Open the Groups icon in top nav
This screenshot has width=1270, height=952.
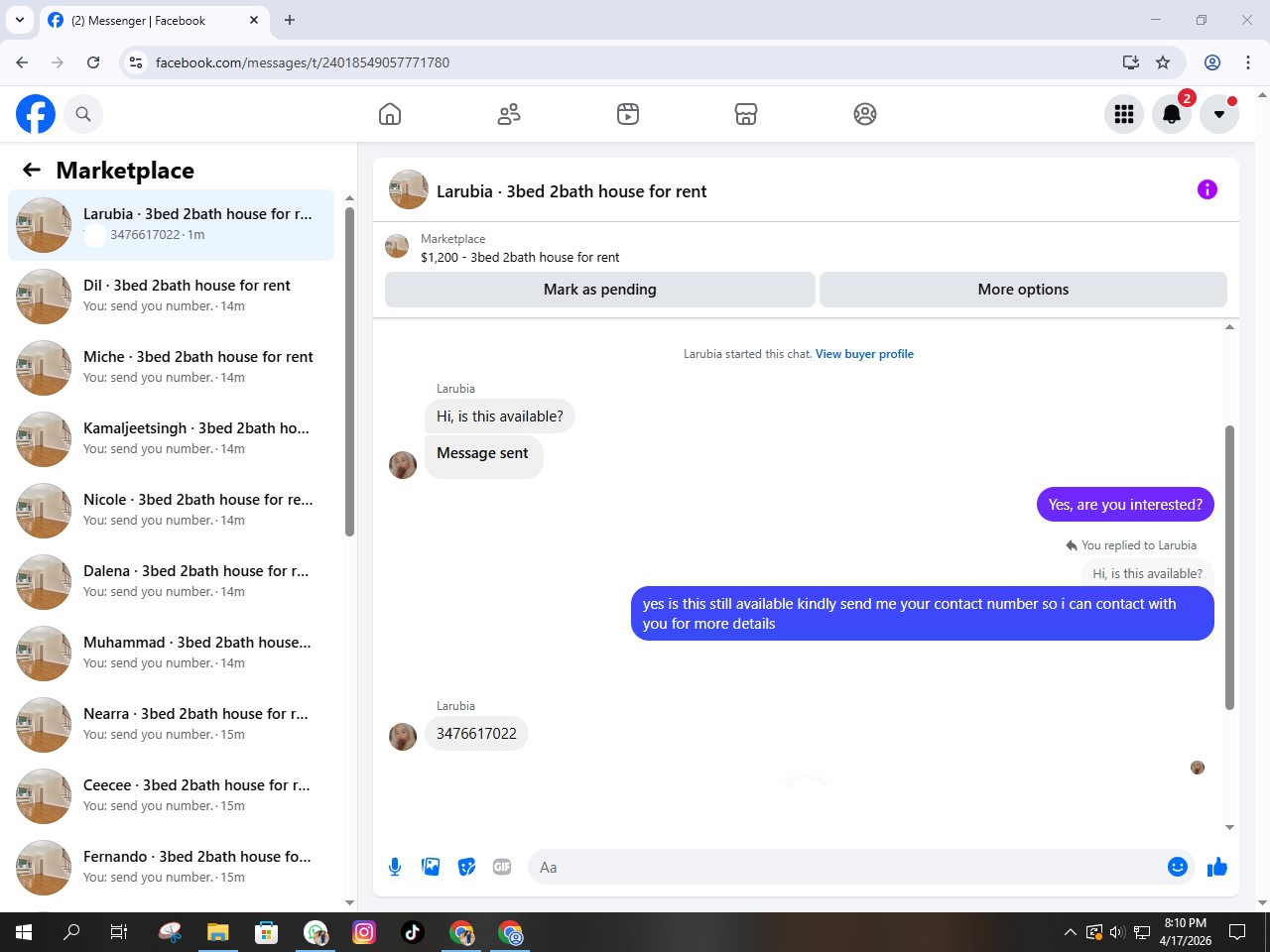865,114
